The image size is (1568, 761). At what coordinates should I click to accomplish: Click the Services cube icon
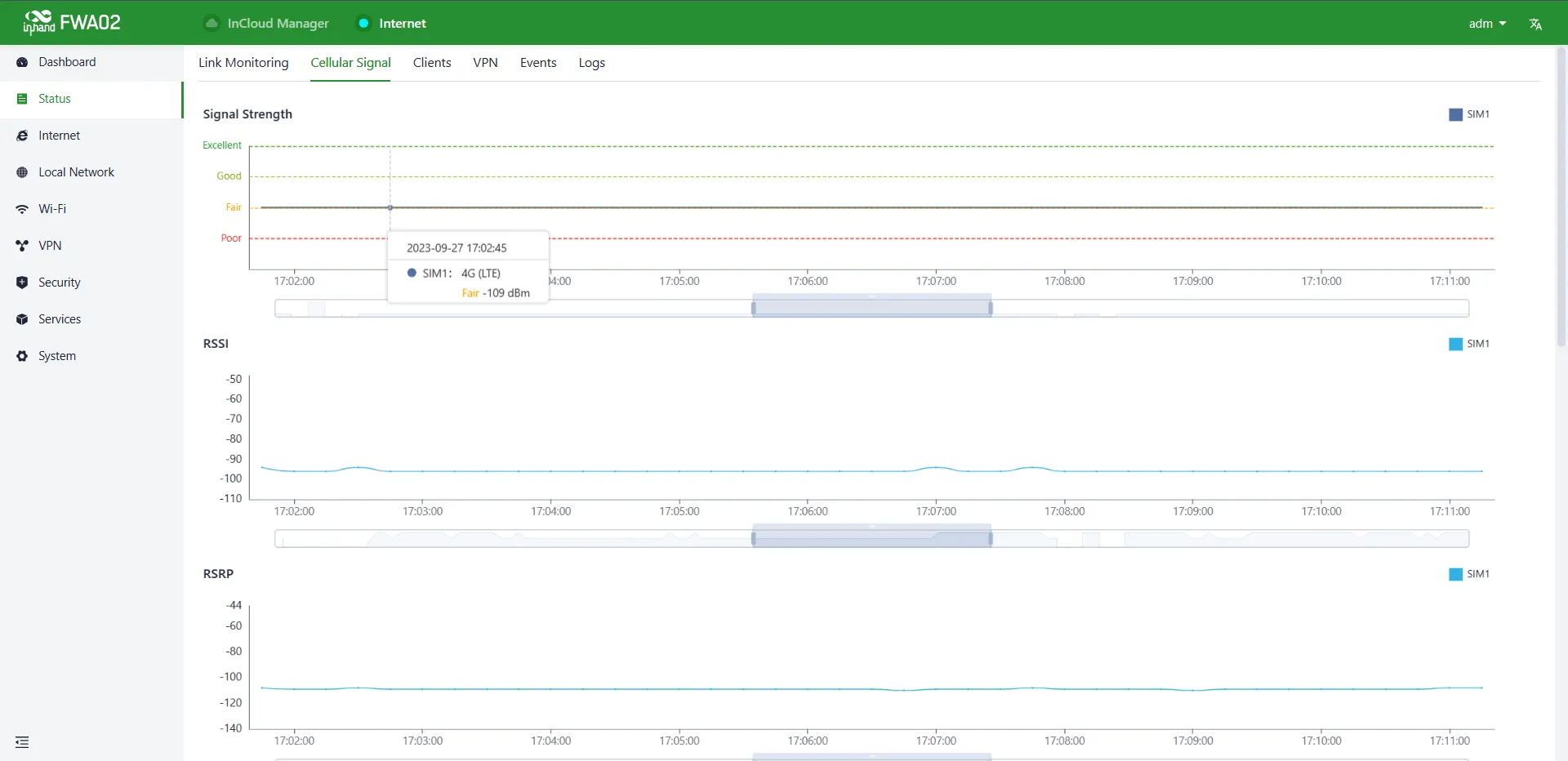coord(22,319)
